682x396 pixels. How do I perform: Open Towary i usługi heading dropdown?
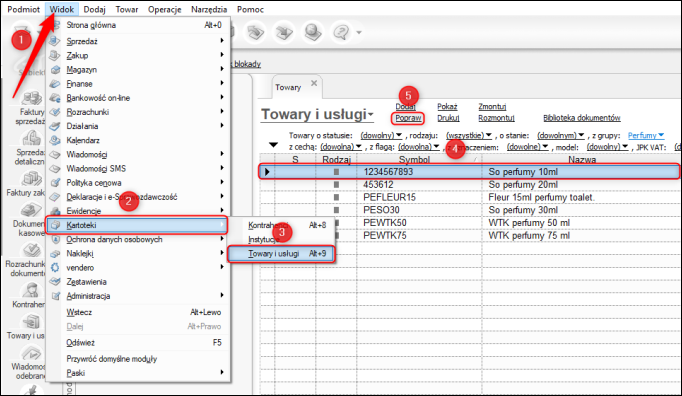click(318, 114)
